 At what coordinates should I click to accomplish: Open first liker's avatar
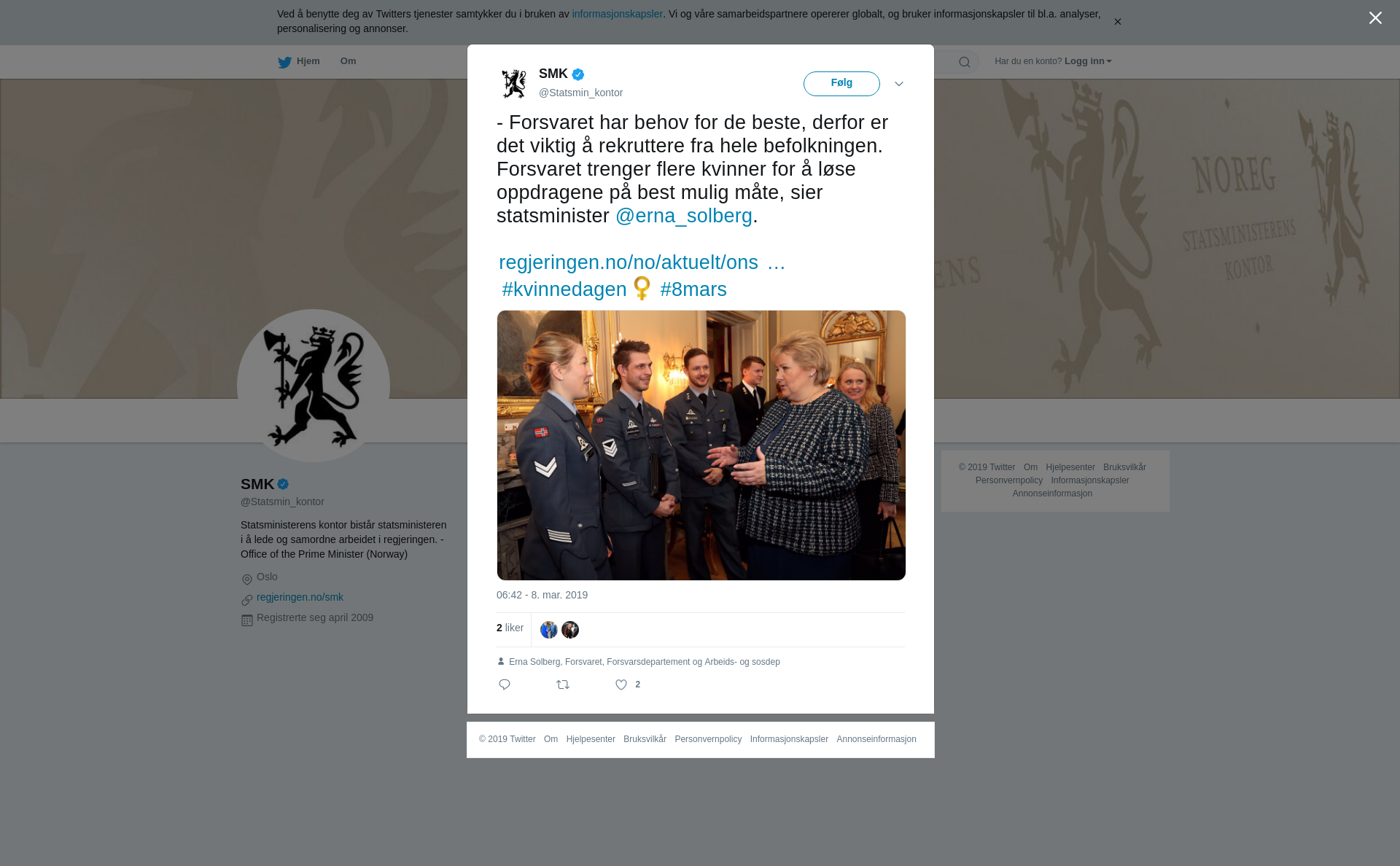(x=549, y=630)
